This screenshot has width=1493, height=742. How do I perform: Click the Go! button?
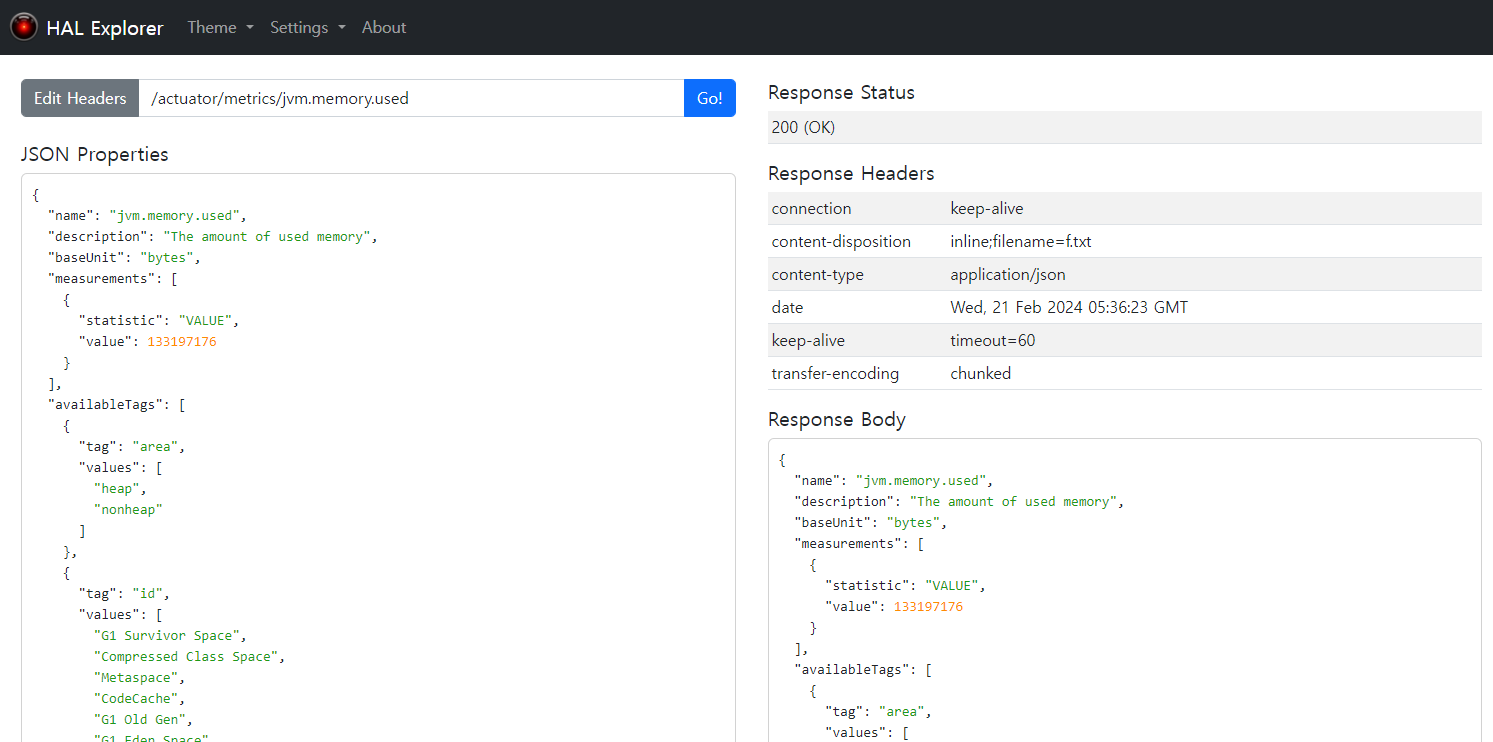click(710, 98)
